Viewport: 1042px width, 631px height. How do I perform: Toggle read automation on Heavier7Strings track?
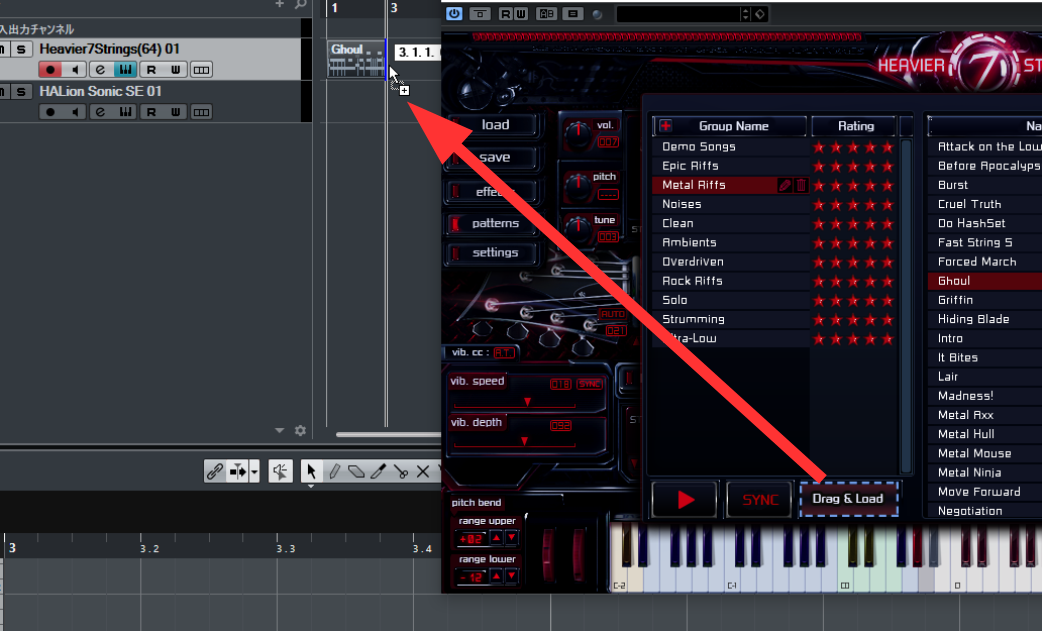point(151,70)
